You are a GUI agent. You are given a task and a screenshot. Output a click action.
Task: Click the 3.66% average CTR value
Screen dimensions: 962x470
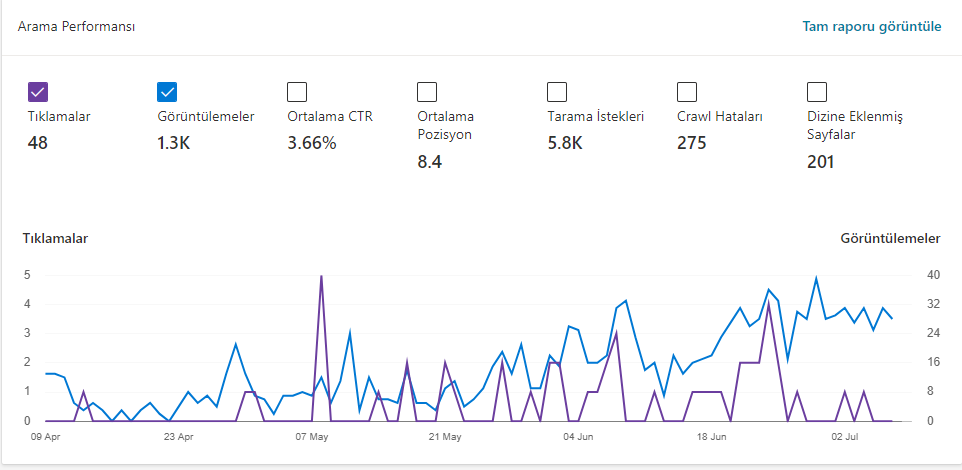(312, 143)
